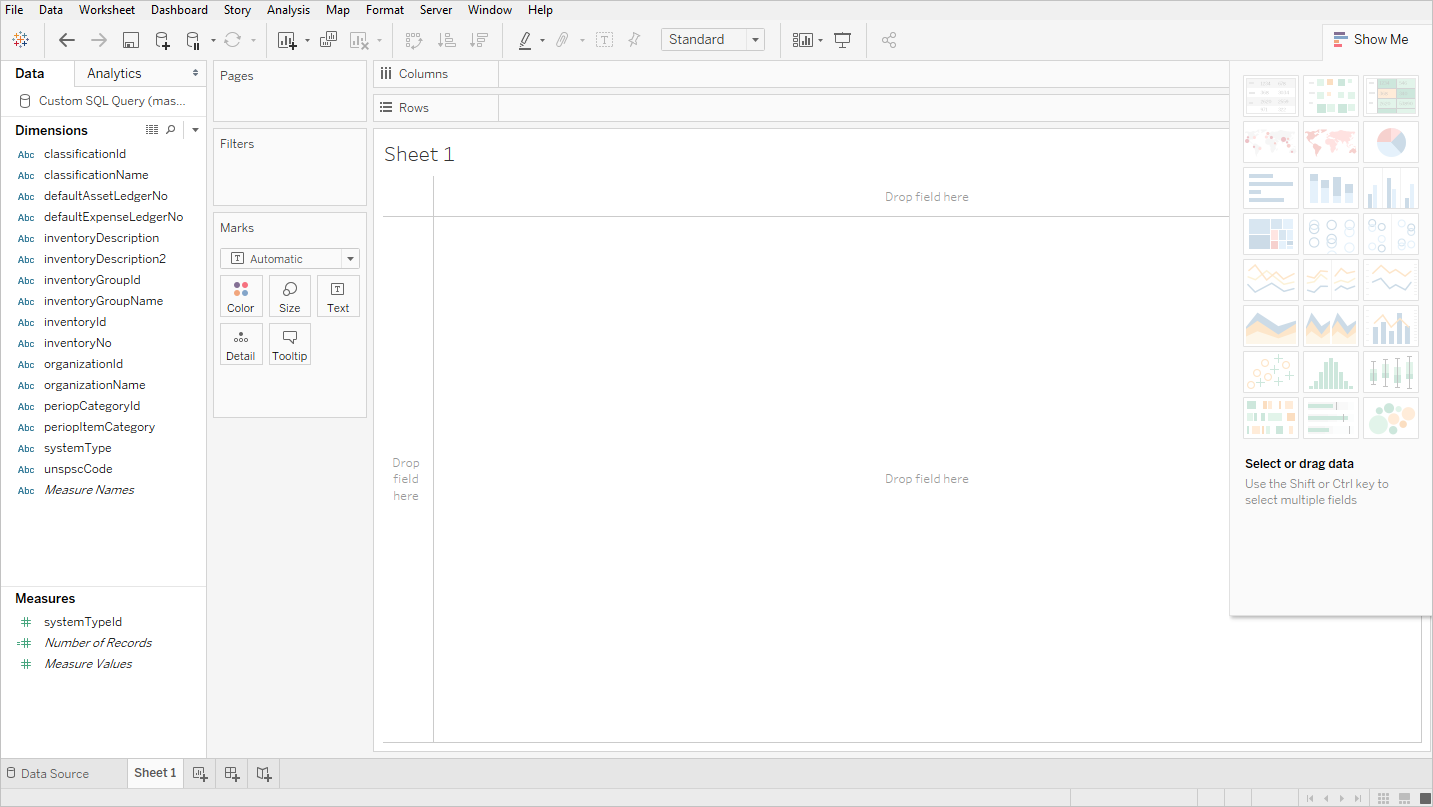Click the New Worksheet toolbar icon

(288, 40)
